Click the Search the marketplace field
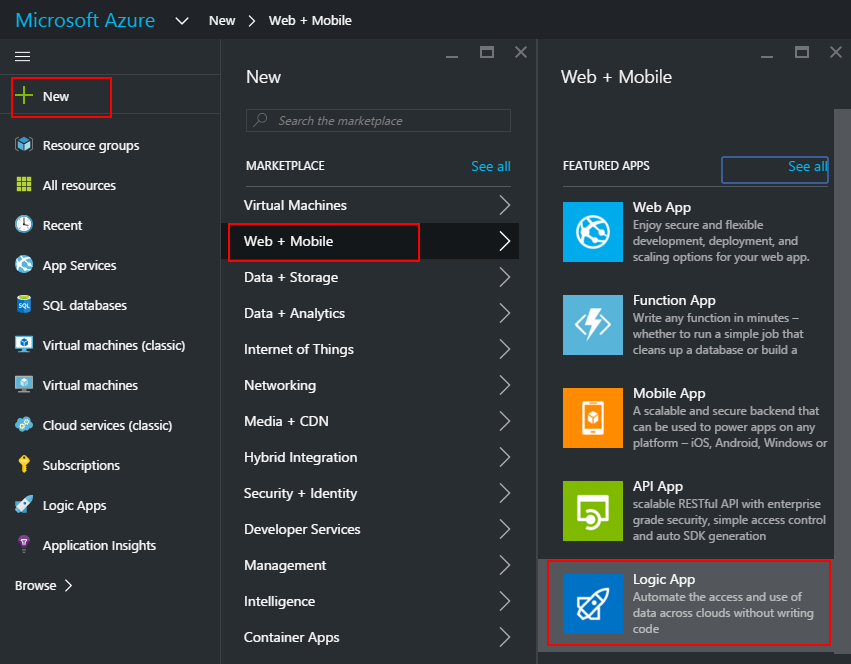The width and height of the screenshot is (851, 664). point(378,121)
